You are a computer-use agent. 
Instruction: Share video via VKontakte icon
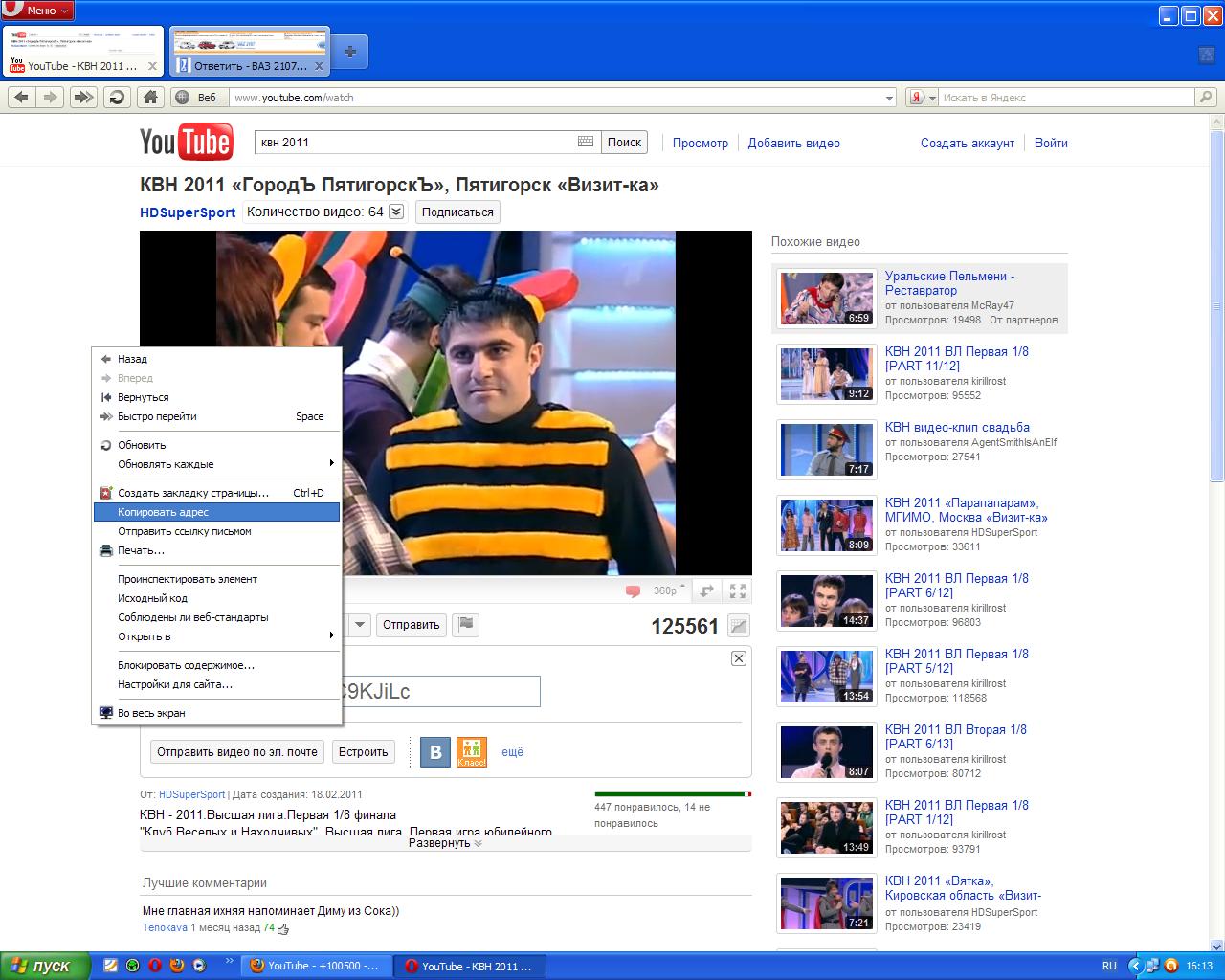pyautogui.click(x=435, y=752)
